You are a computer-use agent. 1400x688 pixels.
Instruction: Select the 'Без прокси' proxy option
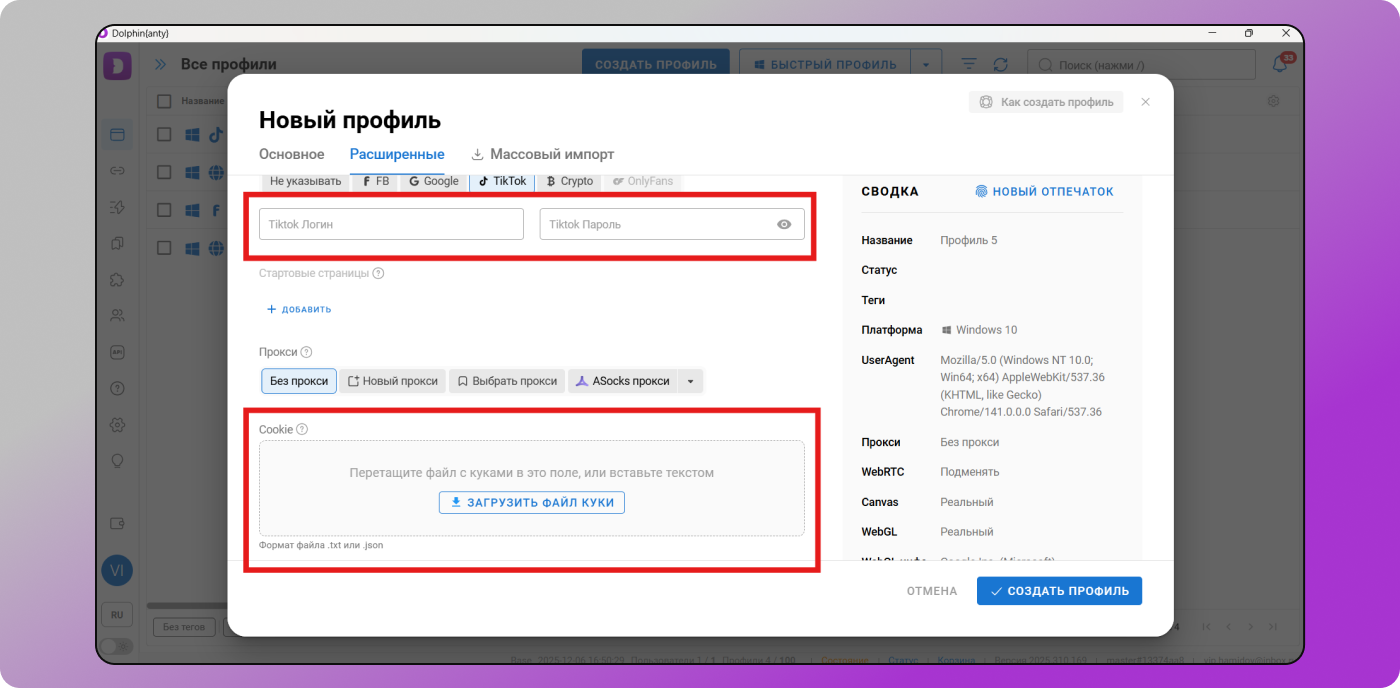pos(298,381)
